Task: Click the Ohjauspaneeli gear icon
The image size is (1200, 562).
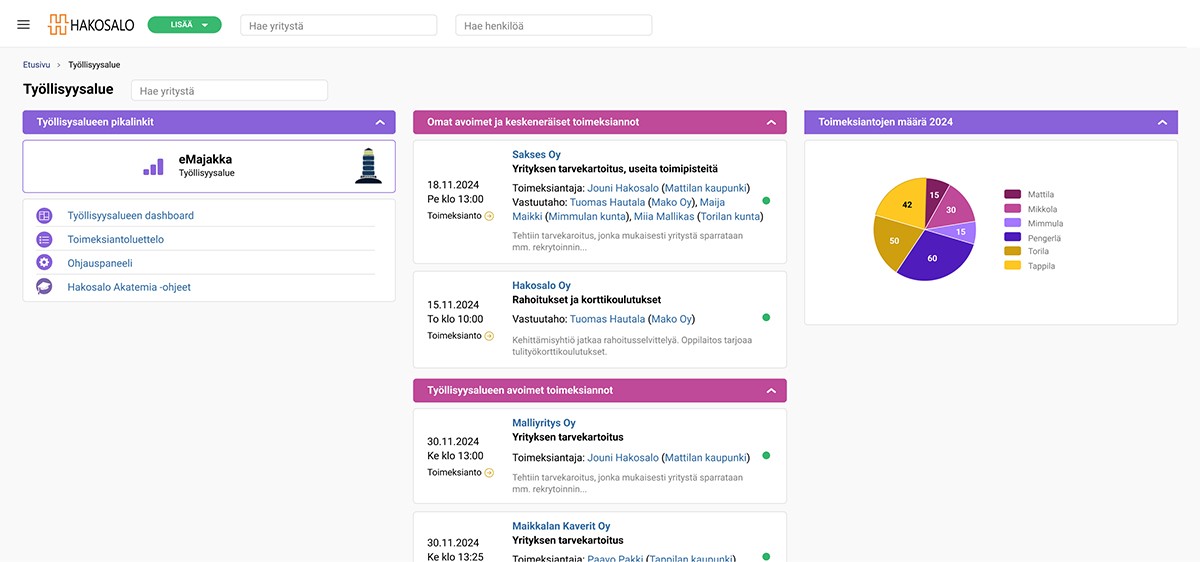Action: (44, 263)
